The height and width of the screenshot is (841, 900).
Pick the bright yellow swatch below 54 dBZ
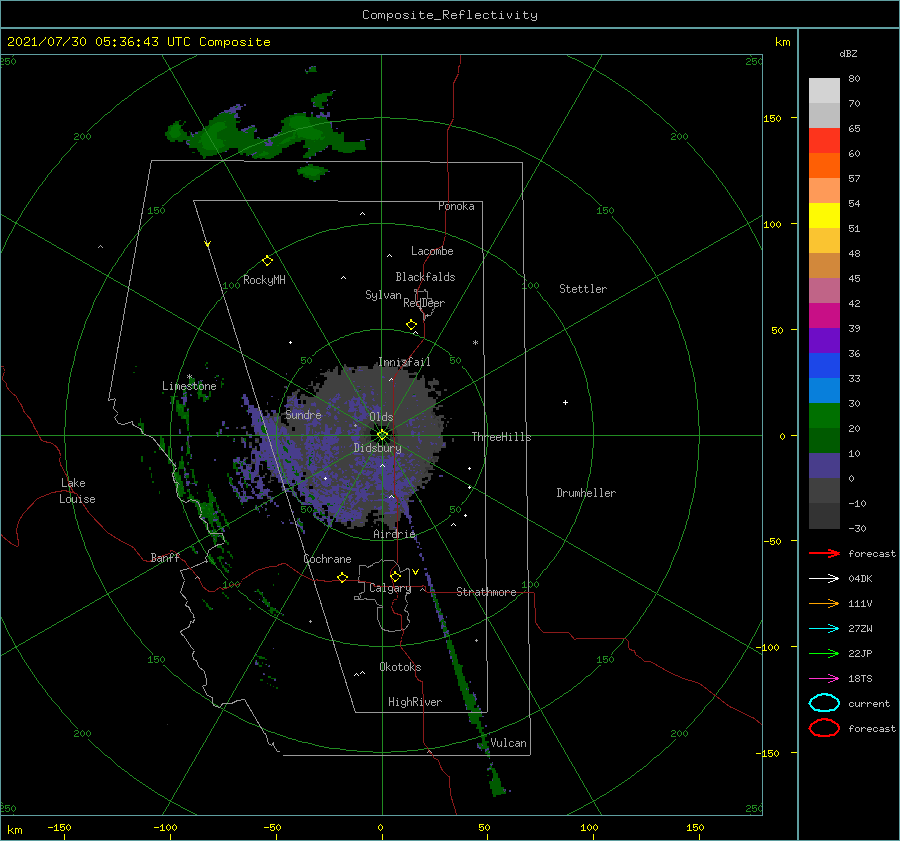824,215
